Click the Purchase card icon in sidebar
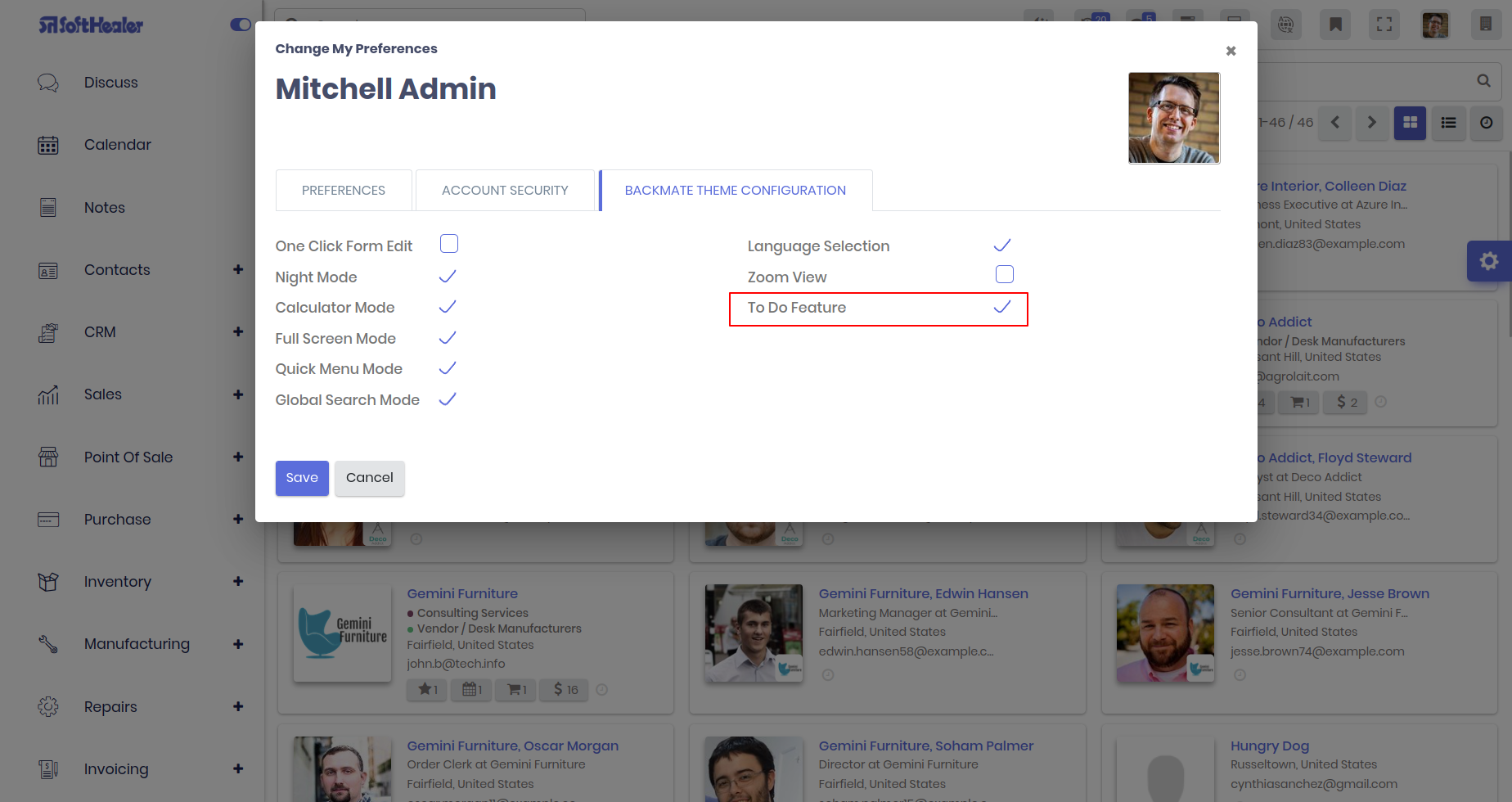Viewport: 1512px width, 802px height. pyautogui.click(x=48, y=520)
